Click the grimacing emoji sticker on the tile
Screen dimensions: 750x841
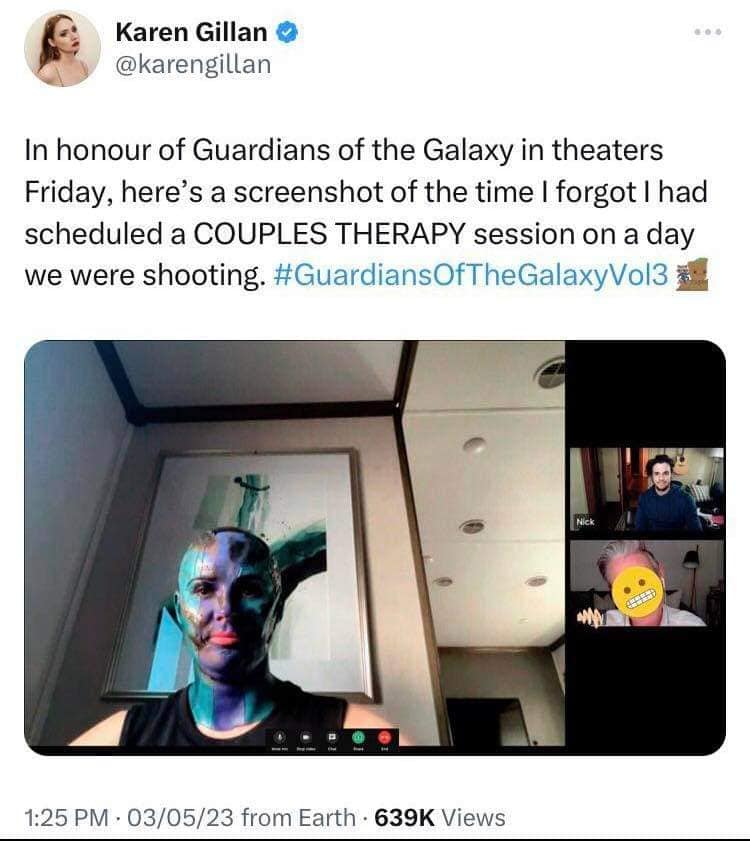636,593
